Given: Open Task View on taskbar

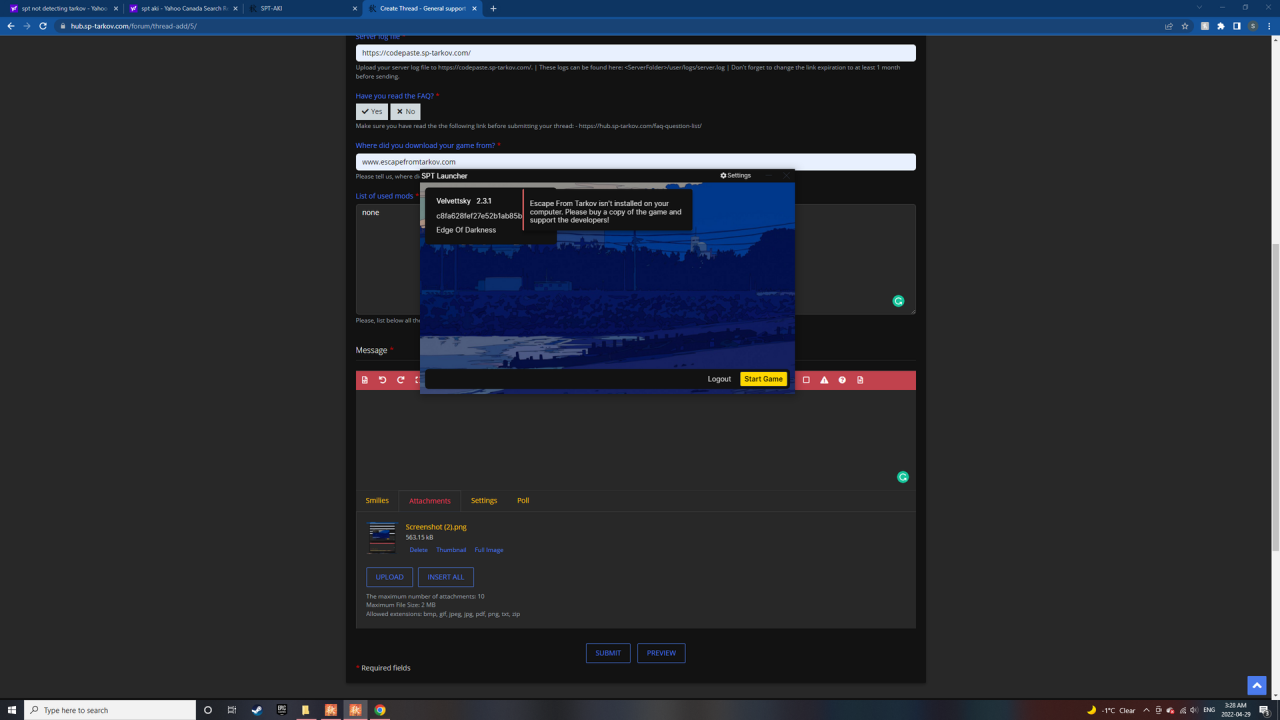Looking at the screenshot, I should pyautogui.click(x=232, y=710).
